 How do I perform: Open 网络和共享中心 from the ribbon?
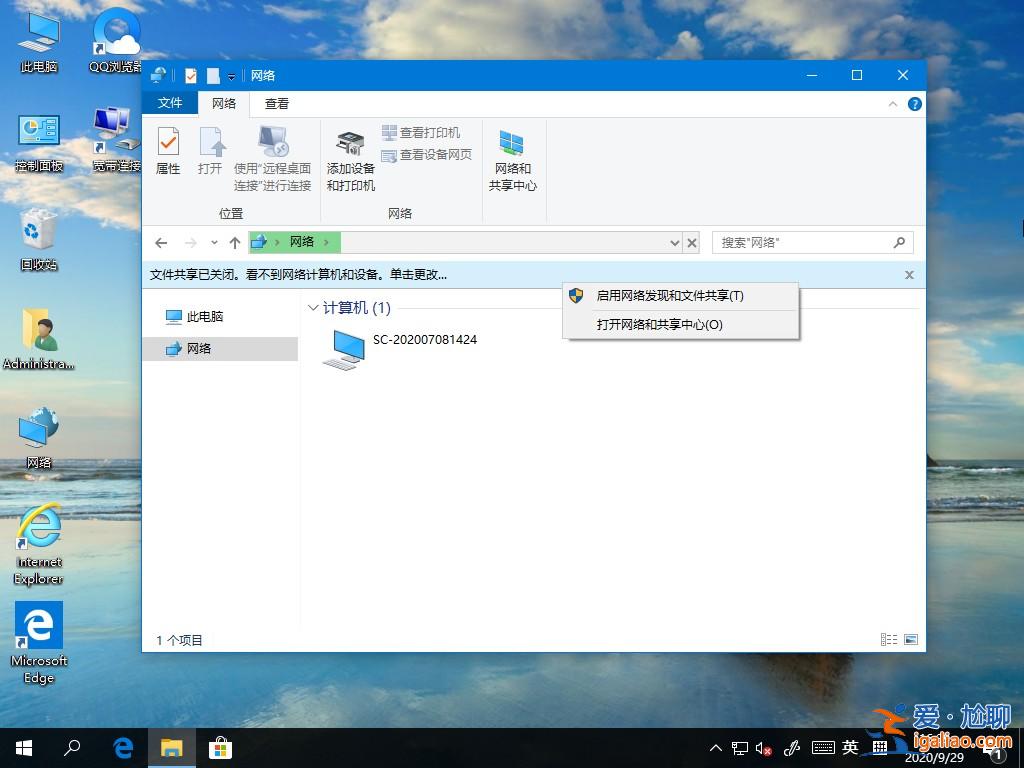click(x=513, y=155)
